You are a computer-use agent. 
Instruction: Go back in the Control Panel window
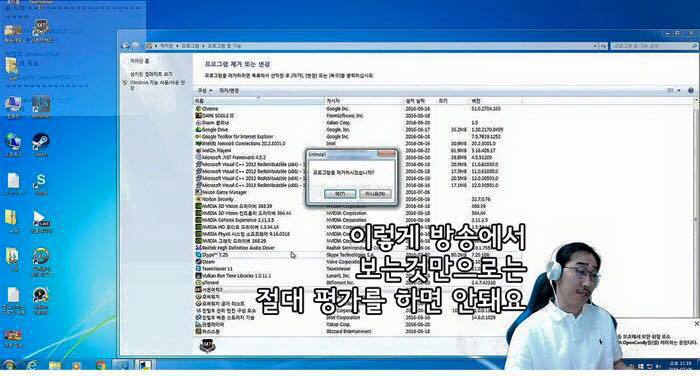(125, 46)
